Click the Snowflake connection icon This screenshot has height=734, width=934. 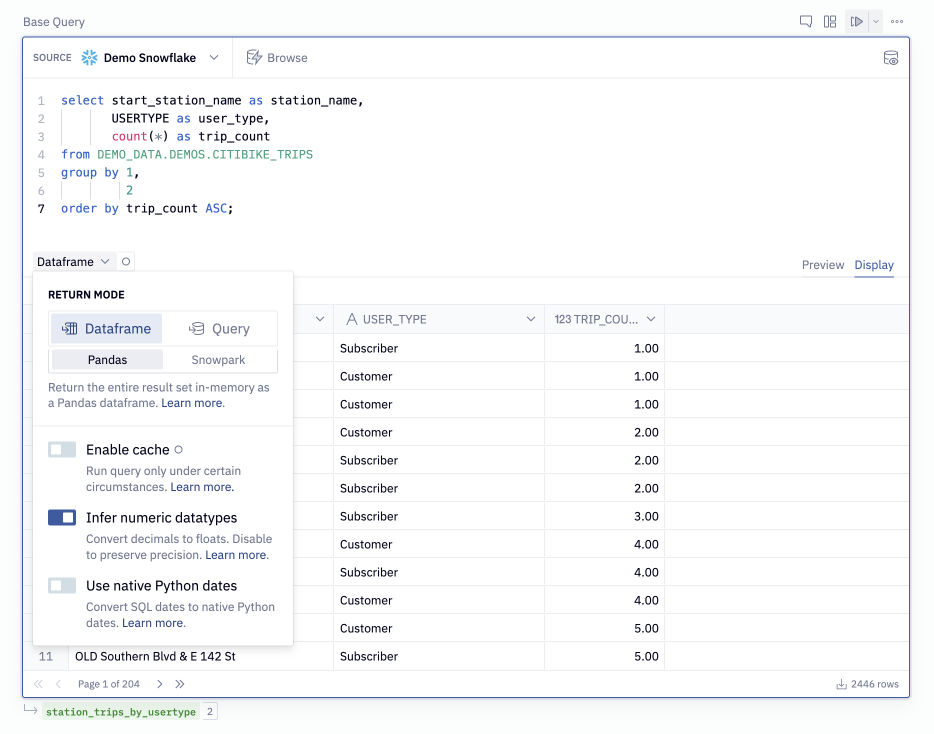pos(89,58)
